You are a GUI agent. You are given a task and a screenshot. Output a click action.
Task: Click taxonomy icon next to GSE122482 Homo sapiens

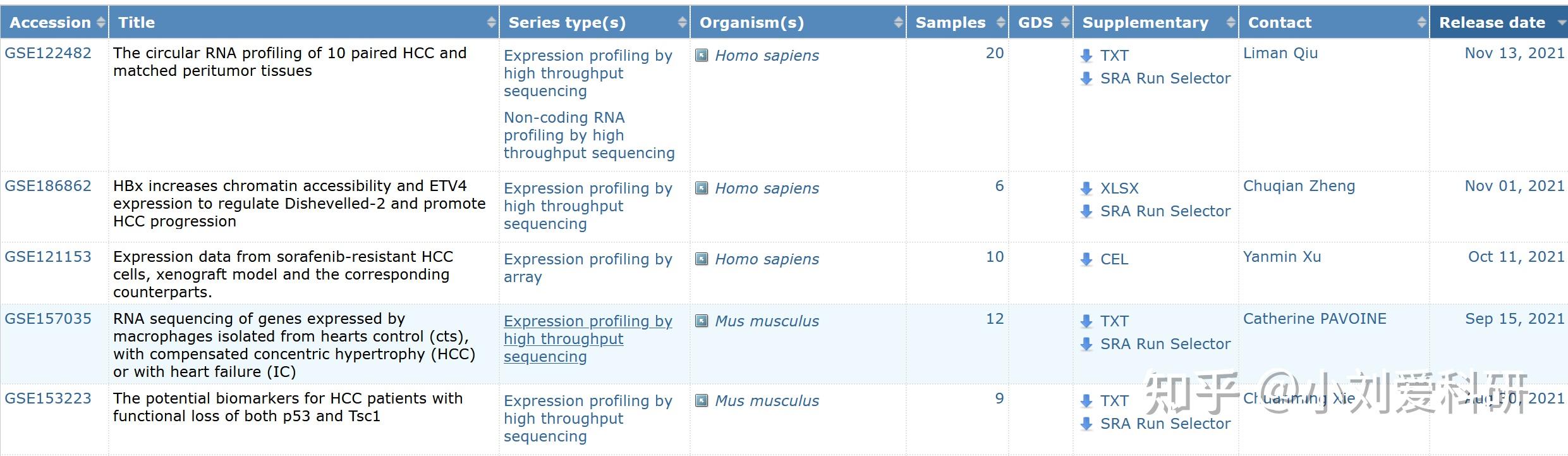point(702,55)
